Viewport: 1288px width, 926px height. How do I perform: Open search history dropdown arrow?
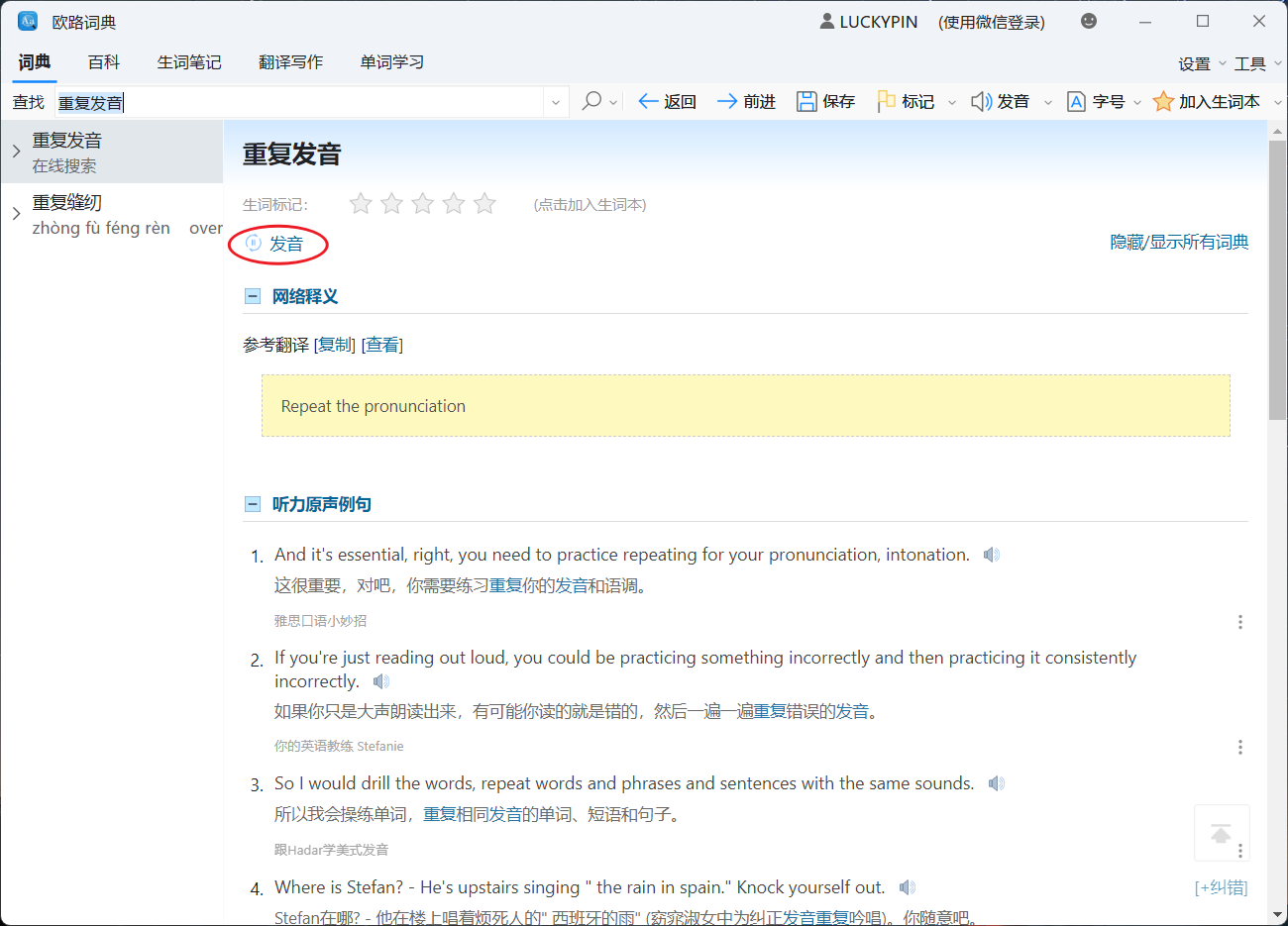point(556,102)
